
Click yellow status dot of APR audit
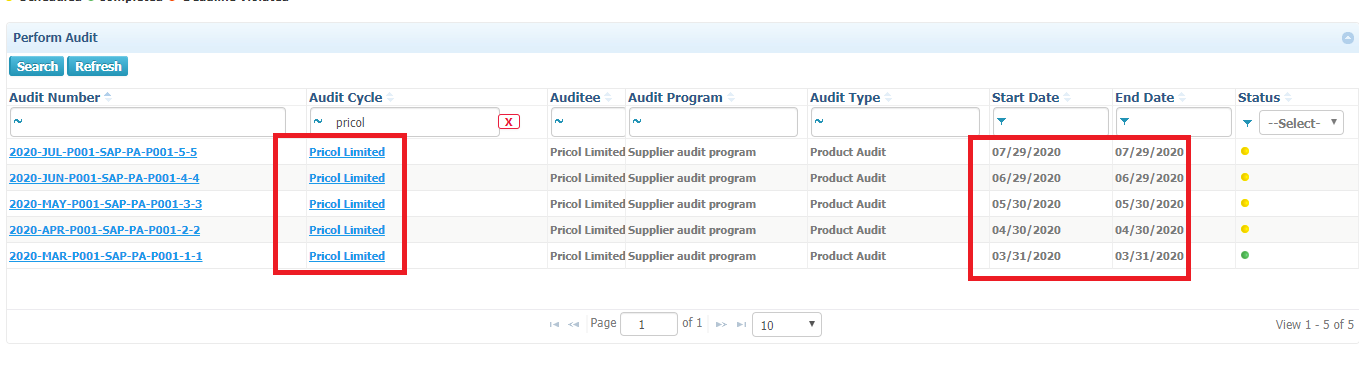coord(1245,229)
